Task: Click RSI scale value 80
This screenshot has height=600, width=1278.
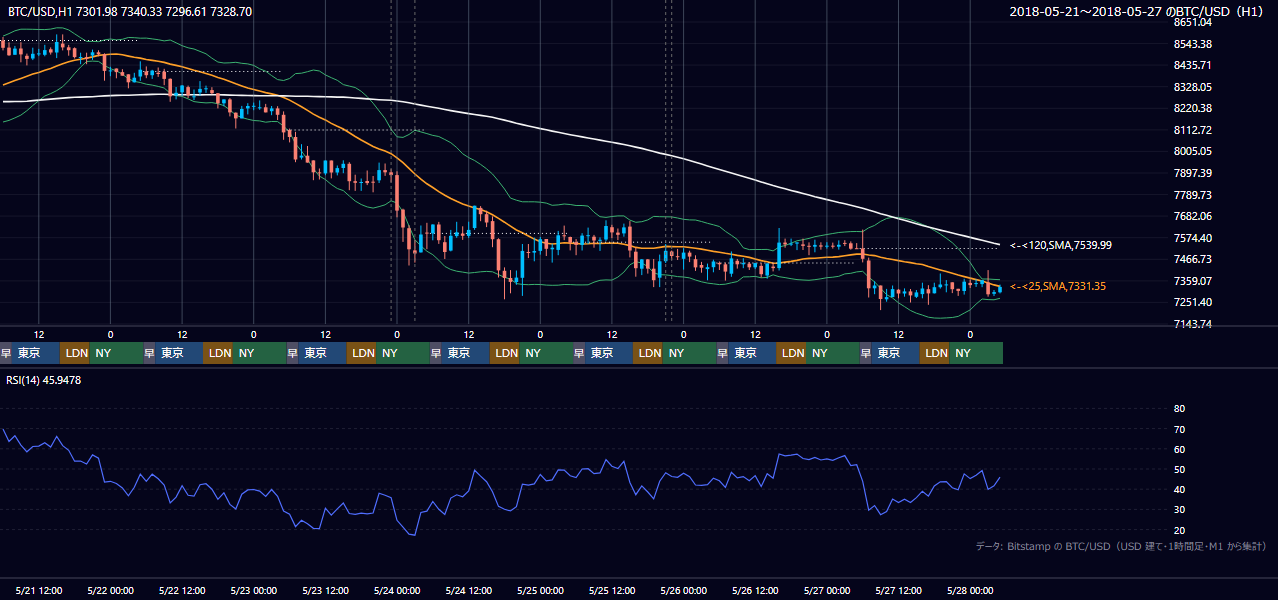Action: click(x=1179, y=409)
